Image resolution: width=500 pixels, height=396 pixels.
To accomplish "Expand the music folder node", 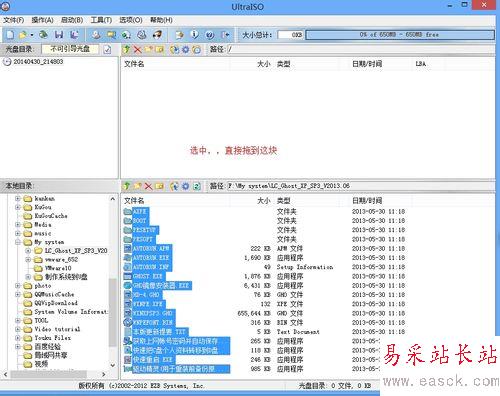I will coord(18,233).
